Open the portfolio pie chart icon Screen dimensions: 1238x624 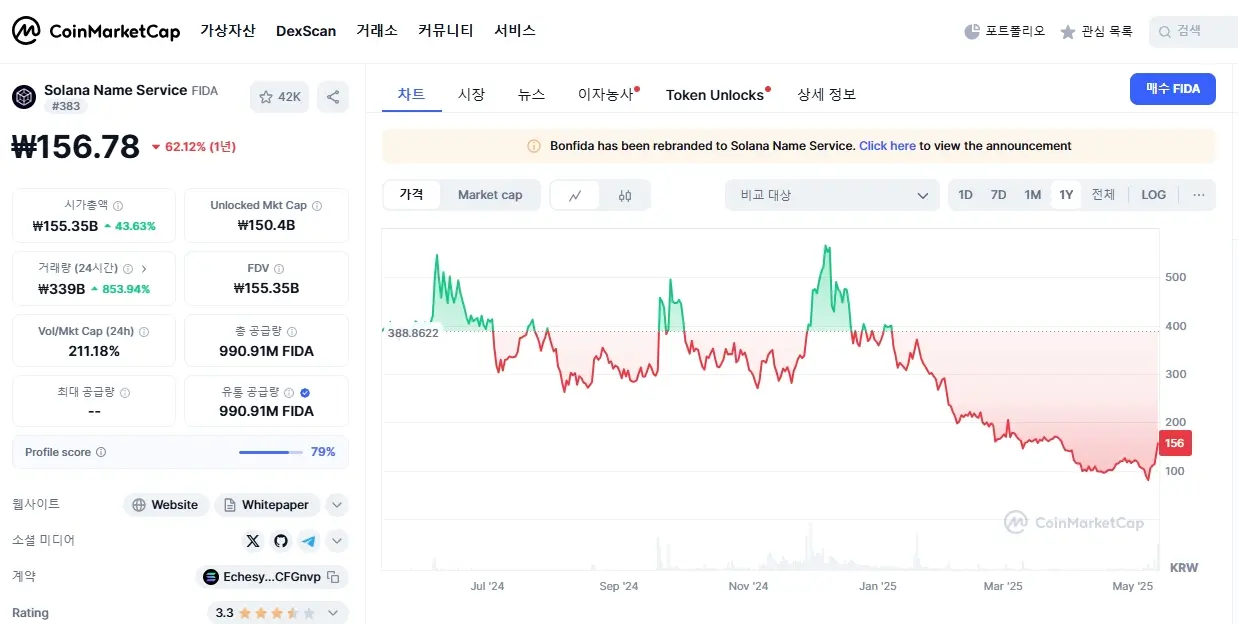(x=972, y=32)
